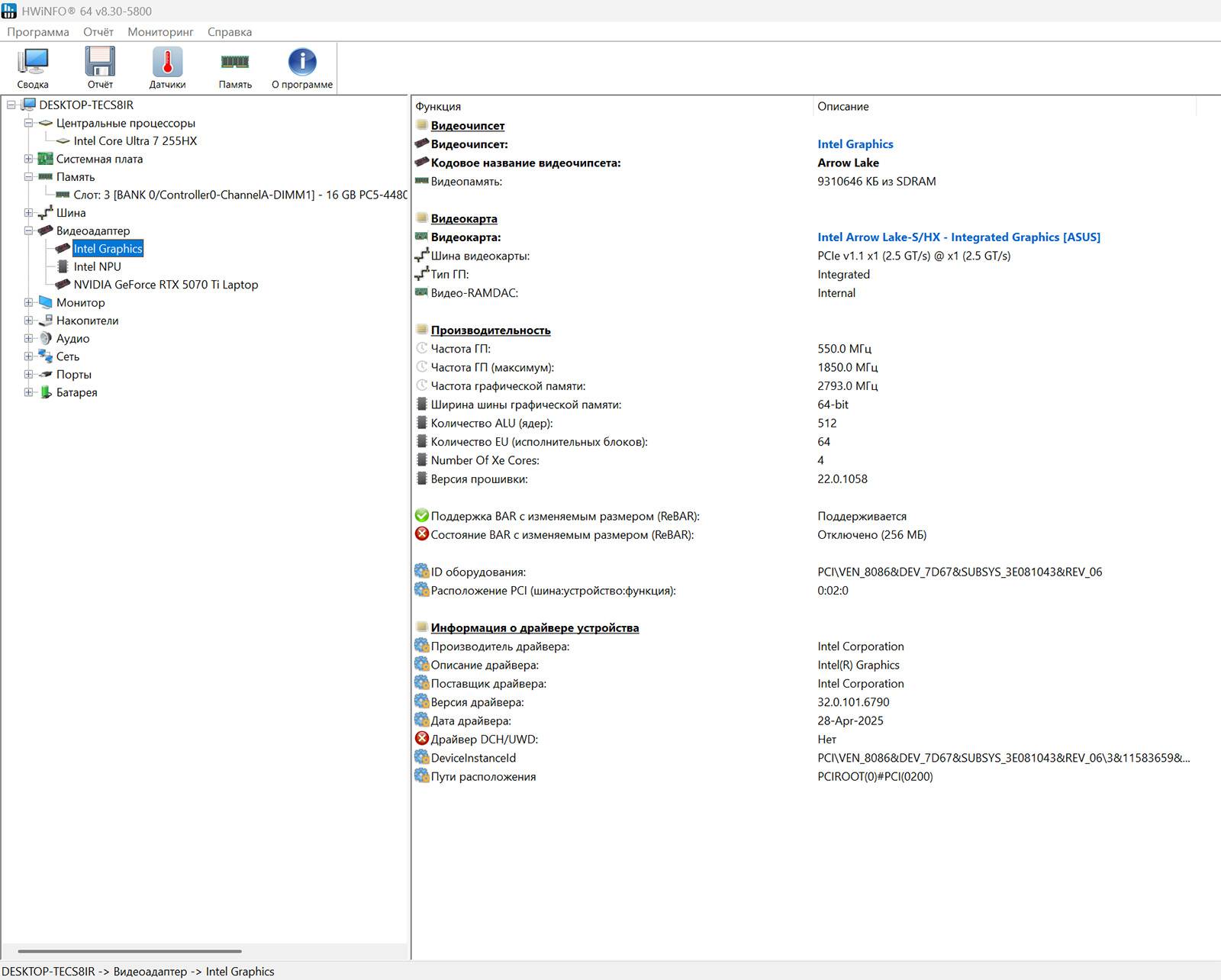
Task: Click the blue Intel Graphics link
Action: tap(855, 144)
